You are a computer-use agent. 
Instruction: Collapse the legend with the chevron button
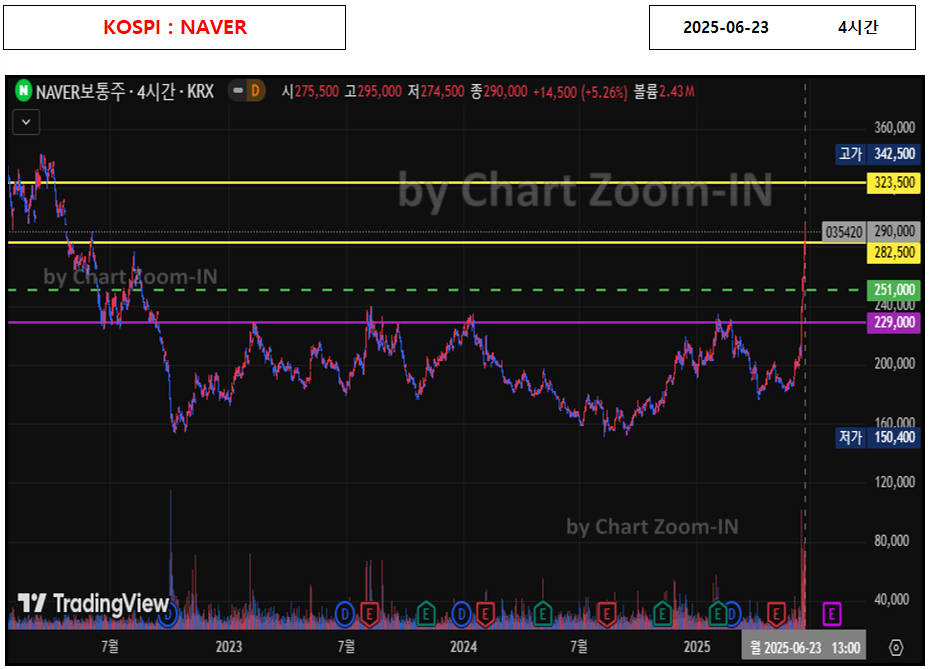[26, 122]
